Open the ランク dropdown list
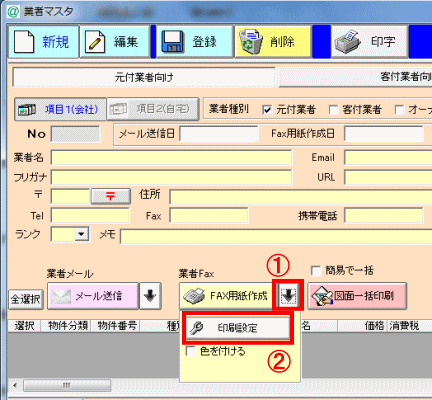This screenshot has height=400, width=432. click(82, 234)
